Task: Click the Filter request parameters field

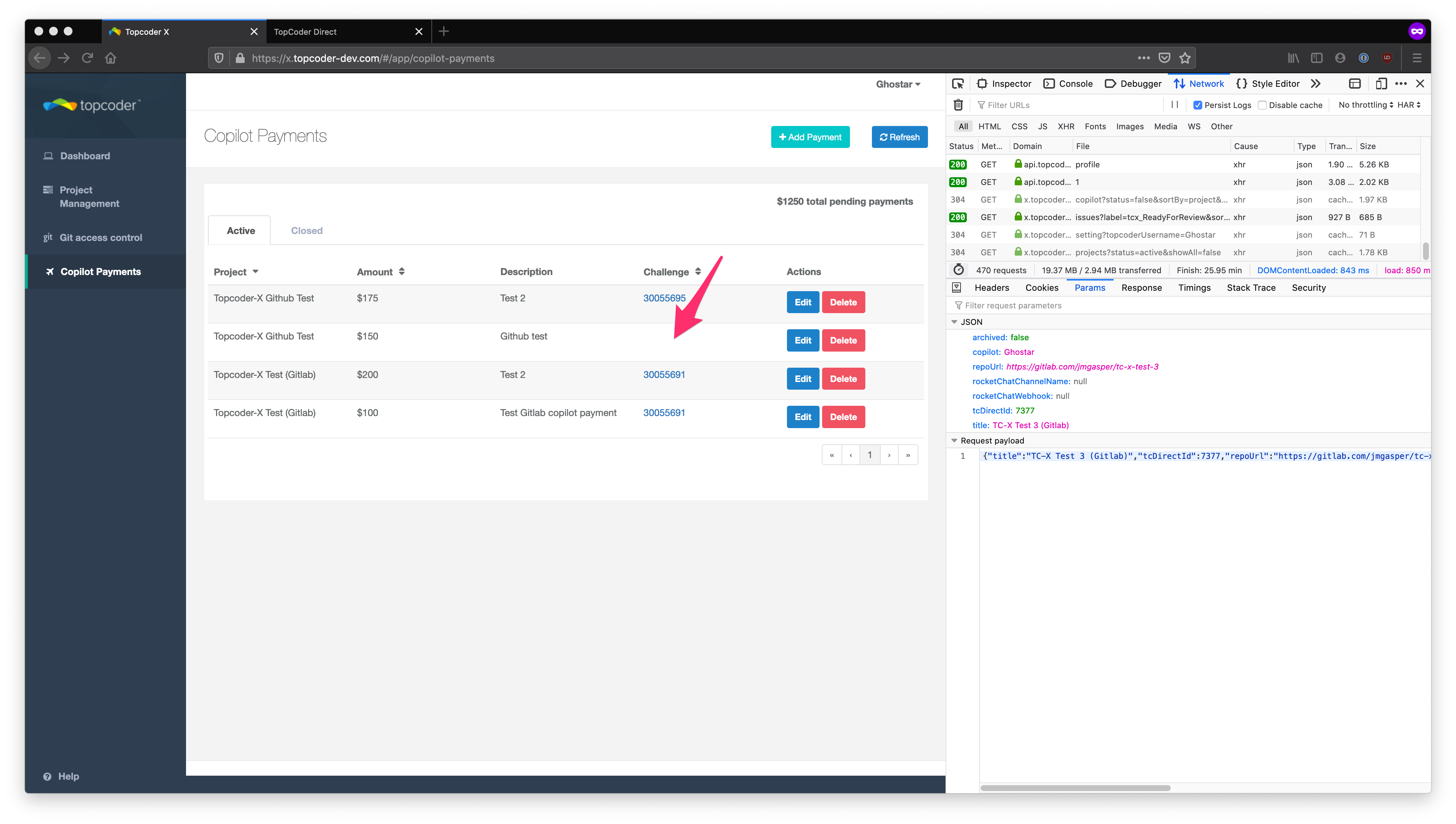Action: coord(1188,305)
